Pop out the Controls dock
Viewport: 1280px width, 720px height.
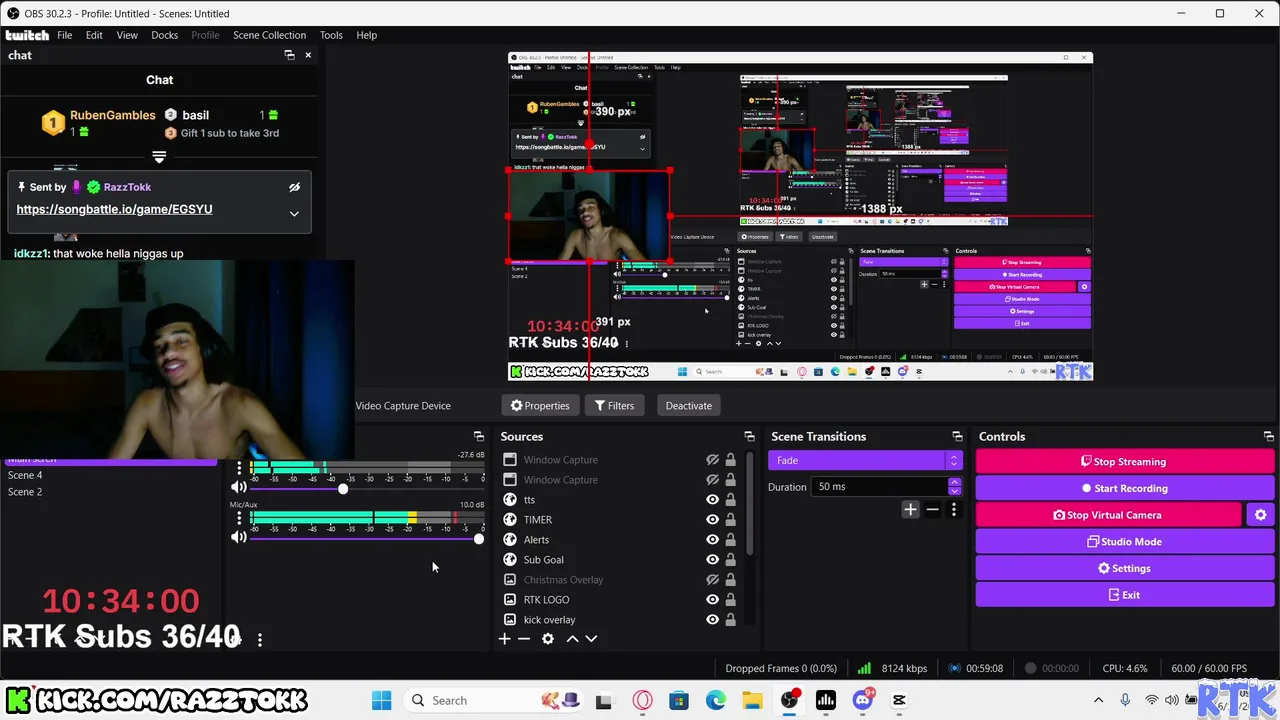point(1268,437)
